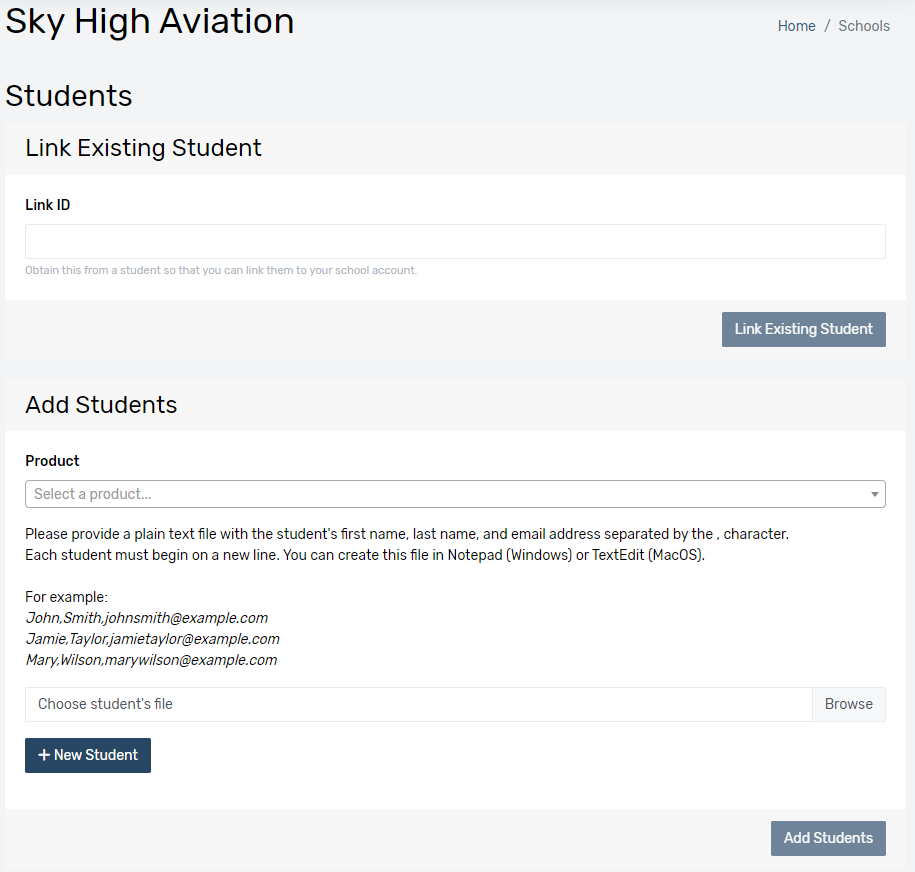Select the Add Students section heading
This screenshot has width=915, height=872.
[101, 405]
